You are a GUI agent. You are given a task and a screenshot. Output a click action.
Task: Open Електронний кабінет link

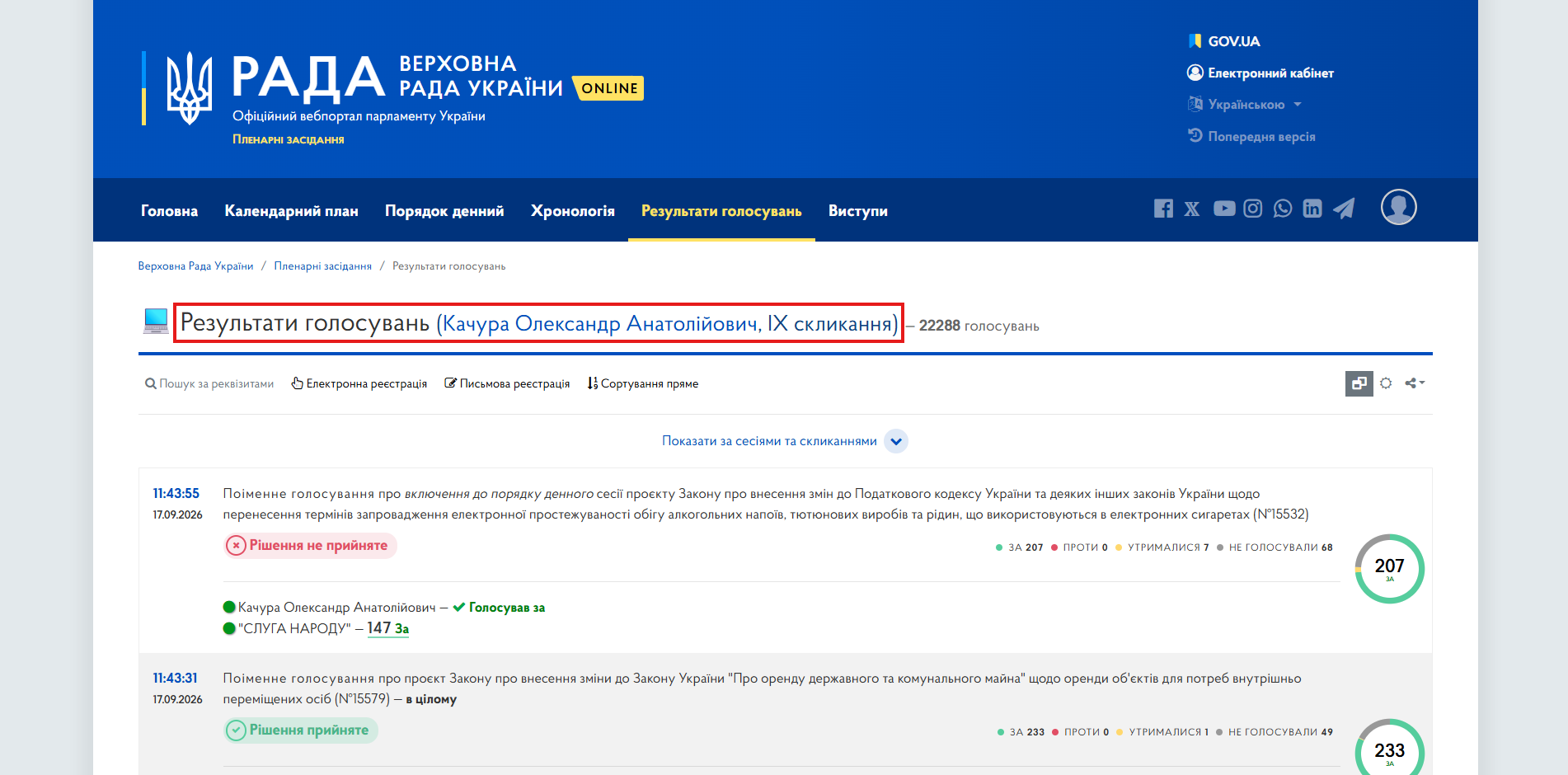(x=1261, y=73)
